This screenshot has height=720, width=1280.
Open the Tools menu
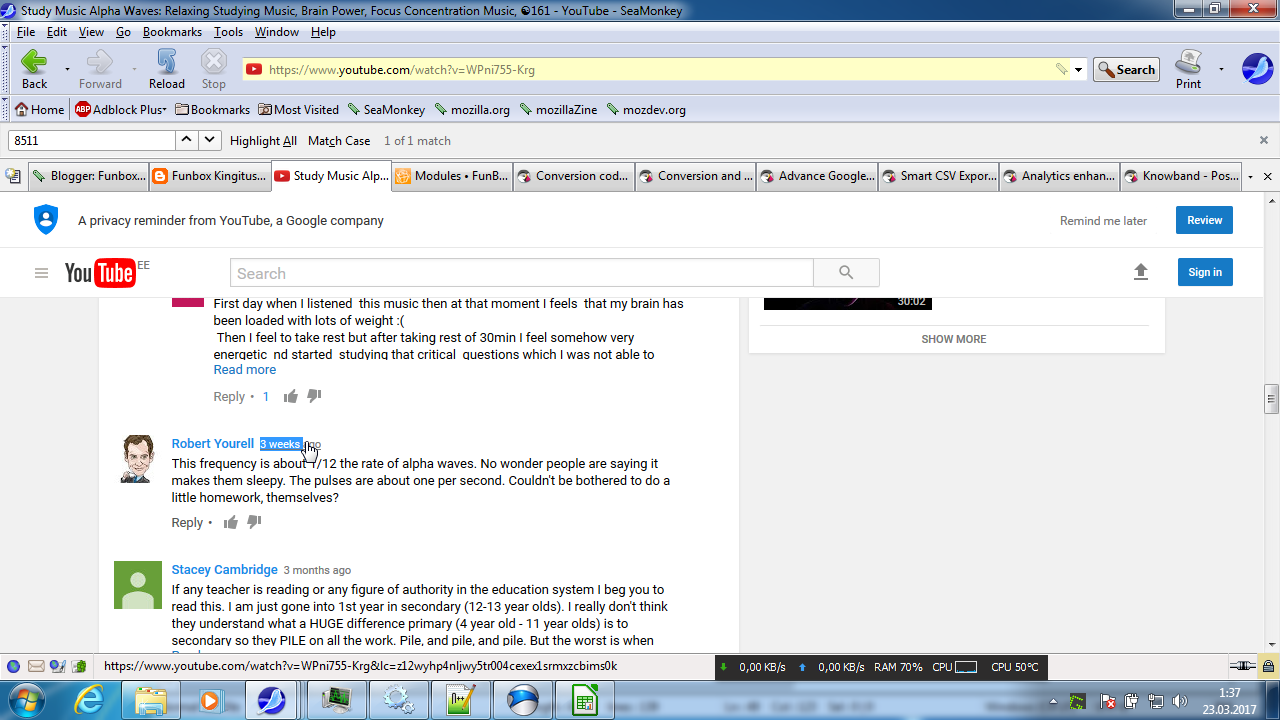(228, 32)
